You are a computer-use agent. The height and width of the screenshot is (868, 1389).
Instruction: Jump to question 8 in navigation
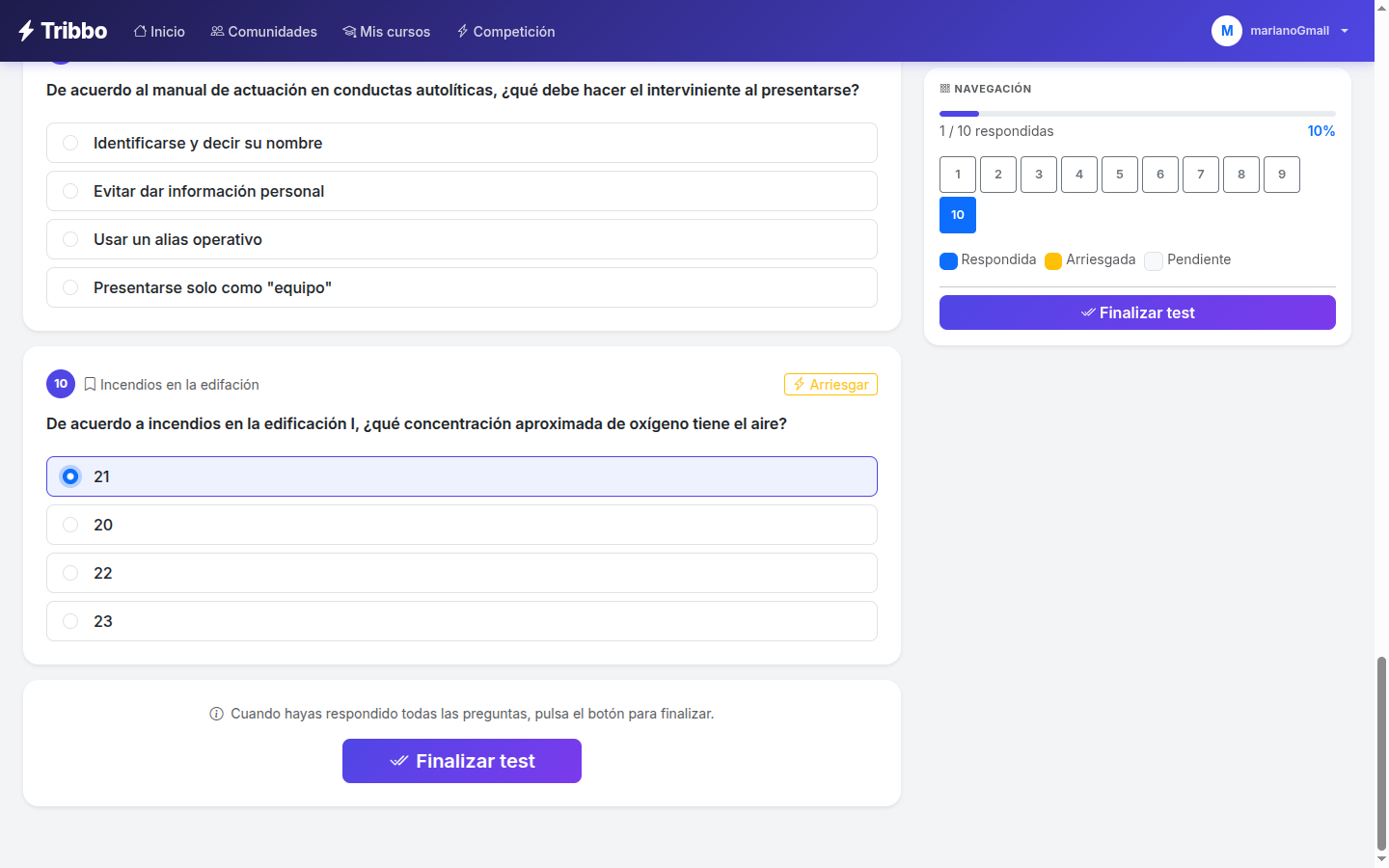(x=1241, y=175)
